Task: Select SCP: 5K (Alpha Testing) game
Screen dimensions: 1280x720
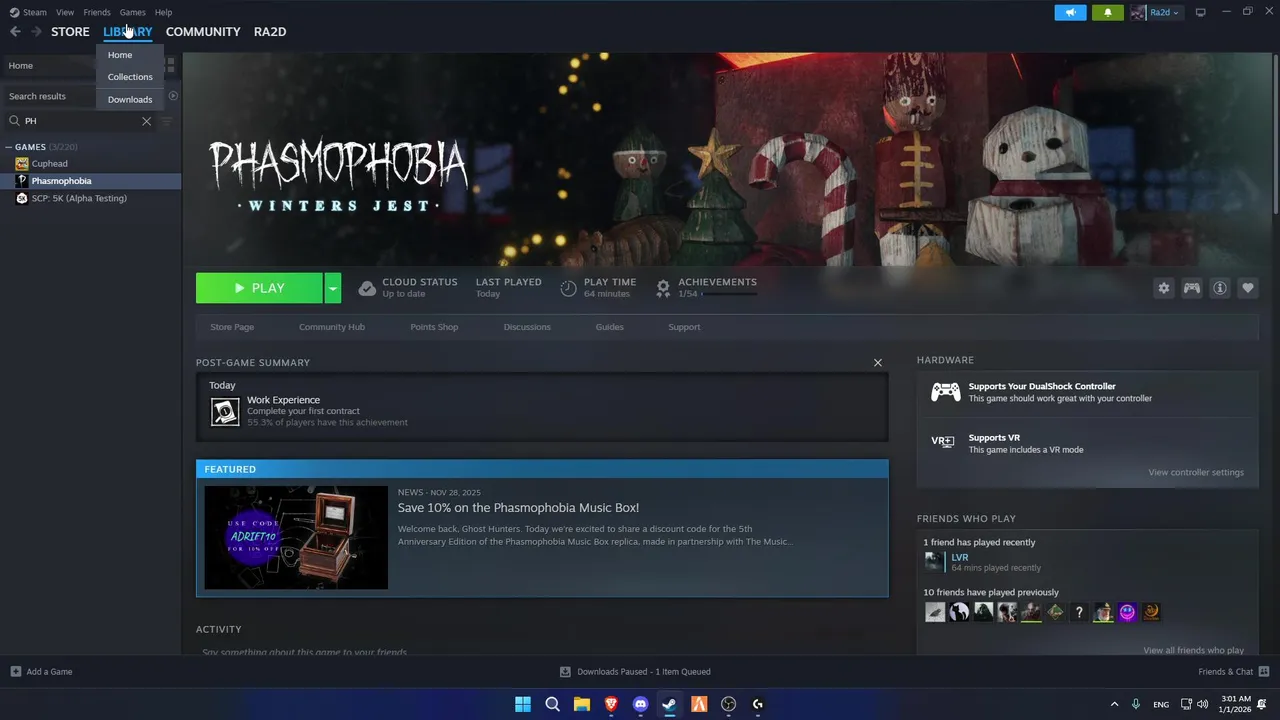Action: pyautogui.click(x=79, y=198)
